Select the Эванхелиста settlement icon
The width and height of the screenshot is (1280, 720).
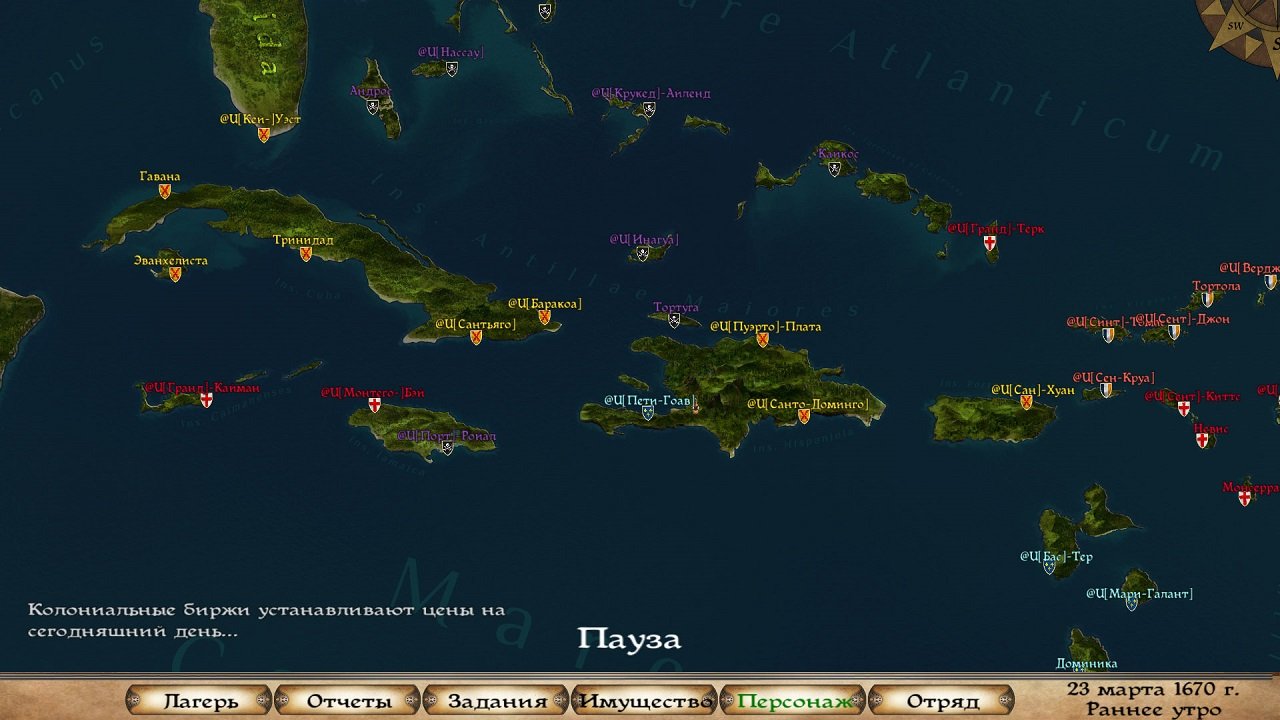pos(175,274)
